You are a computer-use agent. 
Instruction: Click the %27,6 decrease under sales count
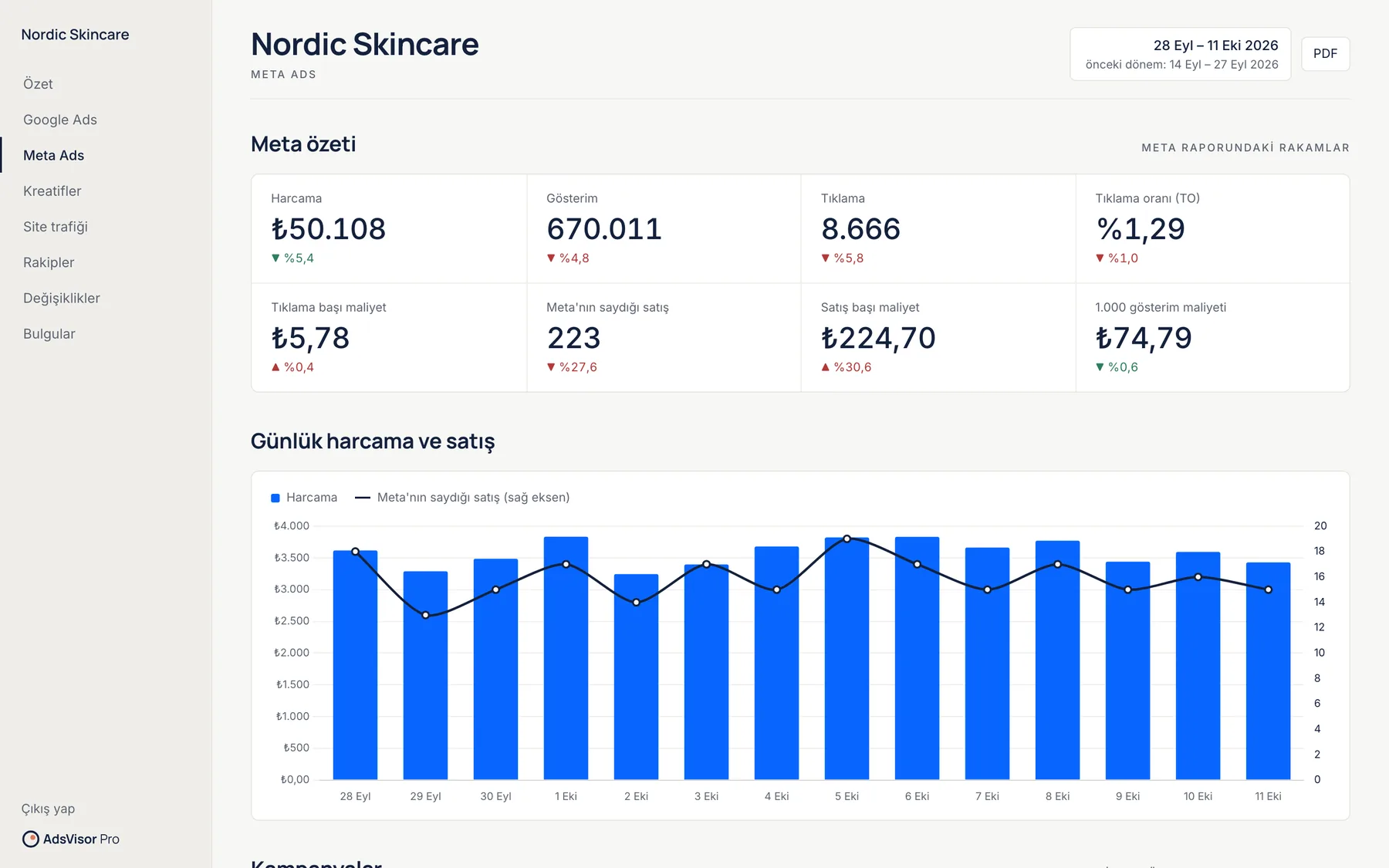coord(572,367)
